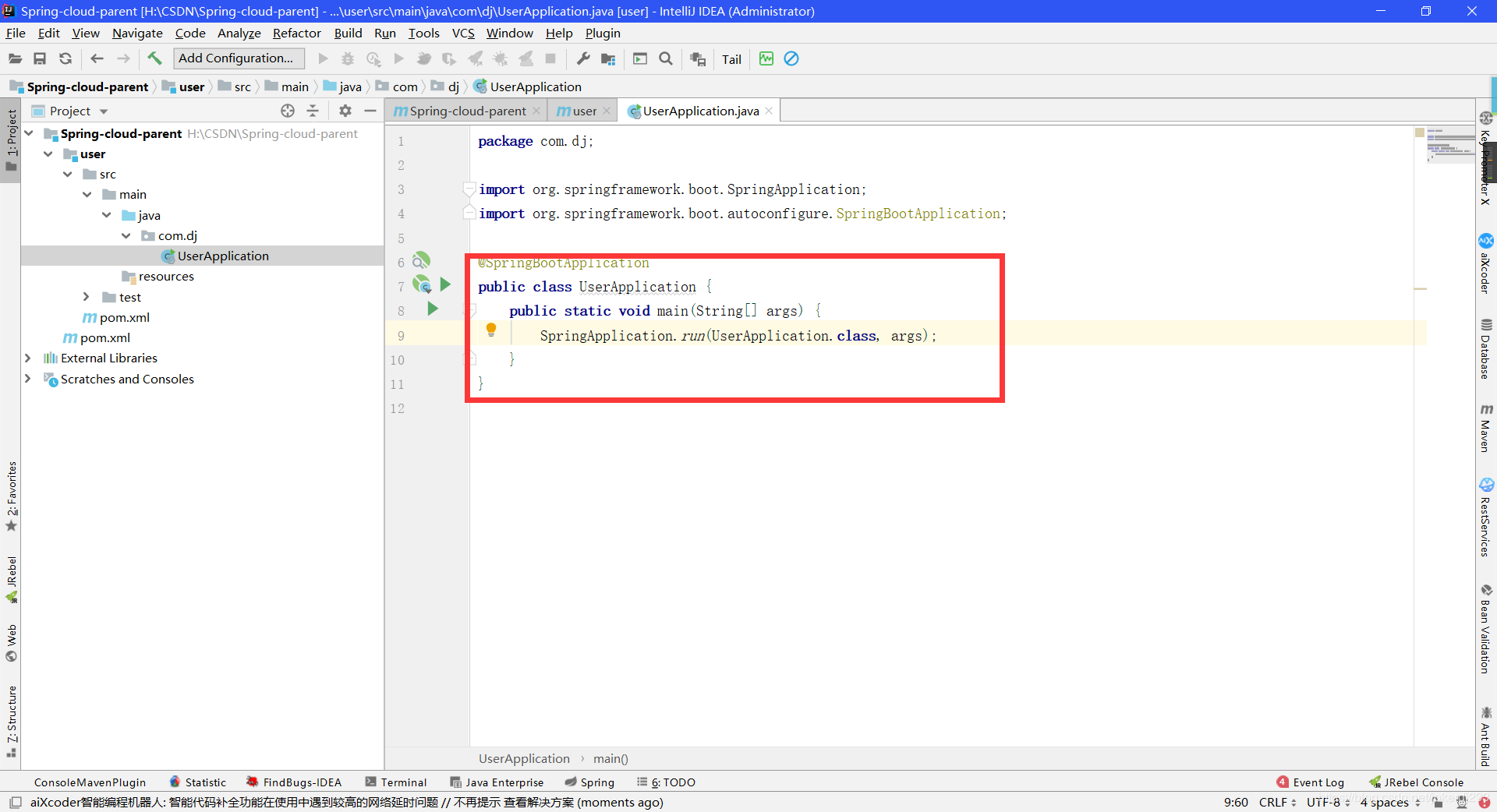Save all with the floppy disk icon
1497x812 pixels.
click(x=40, y=58)
